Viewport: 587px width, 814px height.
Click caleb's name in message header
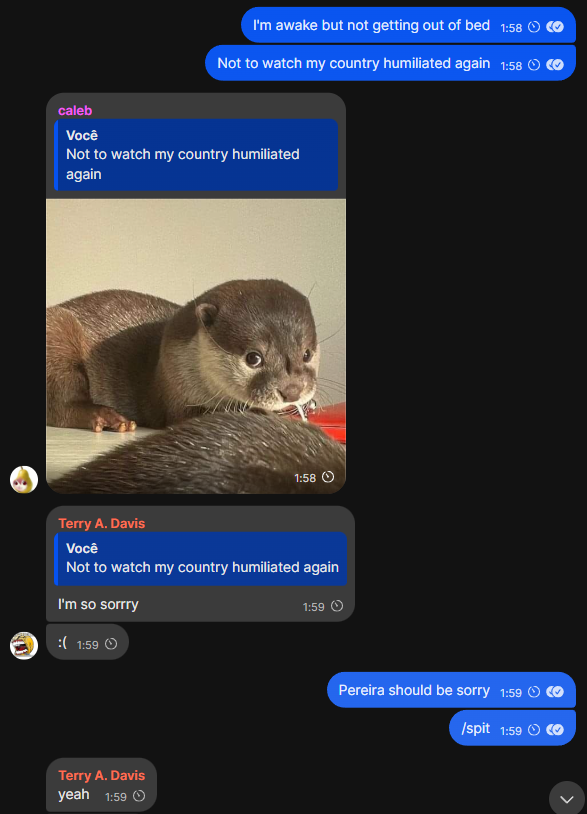(75, 111)
